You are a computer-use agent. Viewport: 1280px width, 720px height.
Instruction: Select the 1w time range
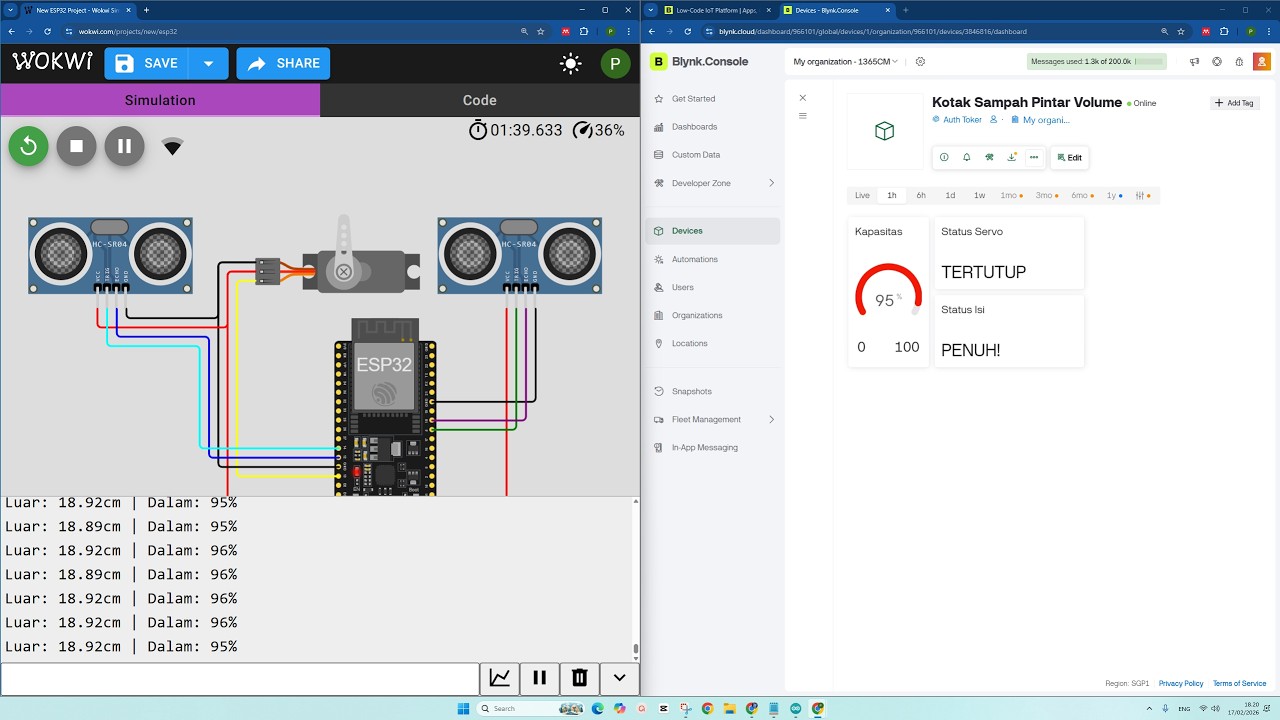979,196
